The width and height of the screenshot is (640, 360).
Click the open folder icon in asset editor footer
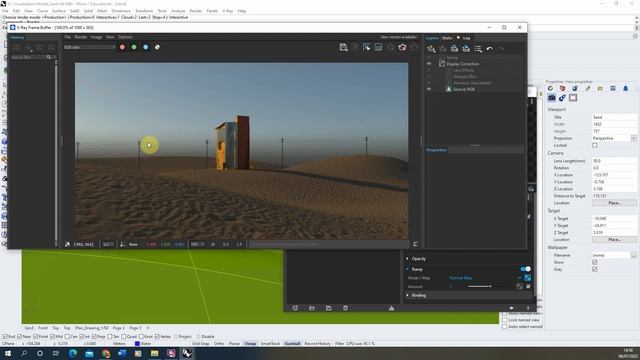(312, 308)
